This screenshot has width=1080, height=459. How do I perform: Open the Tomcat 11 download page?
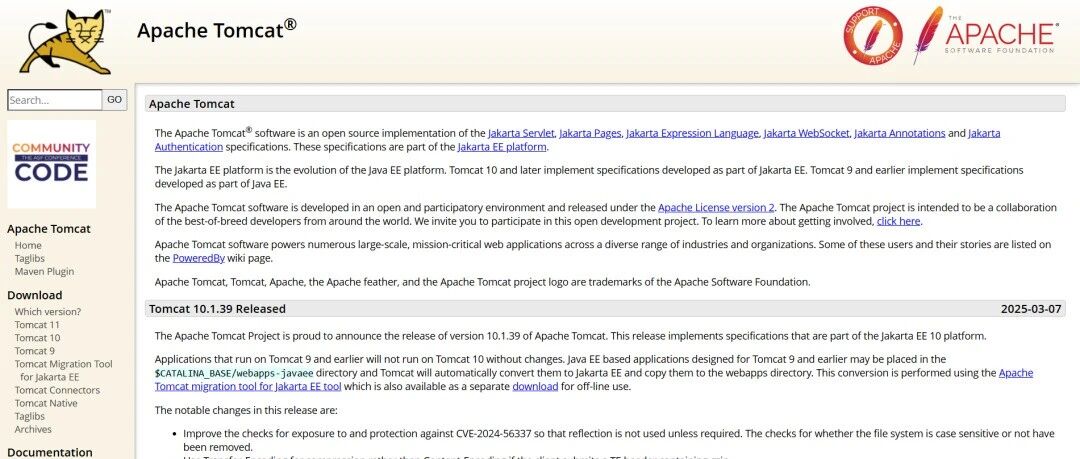37,325
